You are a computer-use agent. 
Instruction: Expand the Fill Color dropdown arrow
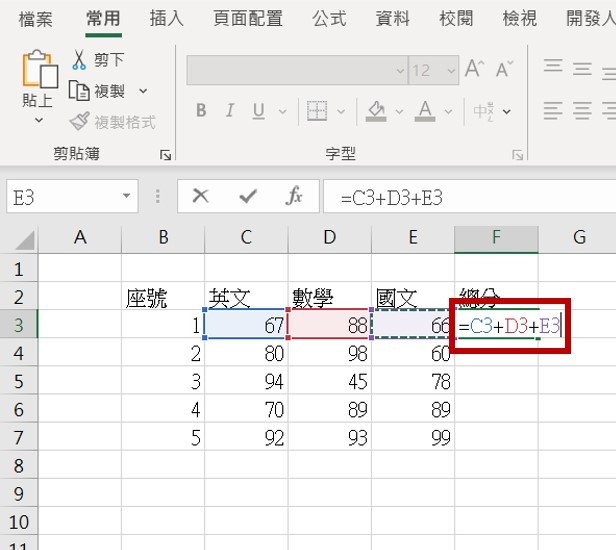click(x=400, y=112)
